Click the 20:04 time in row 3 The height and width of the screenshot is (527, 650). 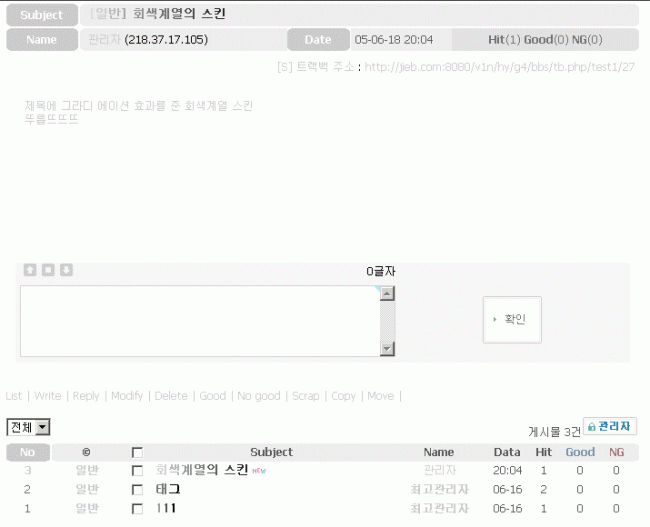(x=507, y=470)
